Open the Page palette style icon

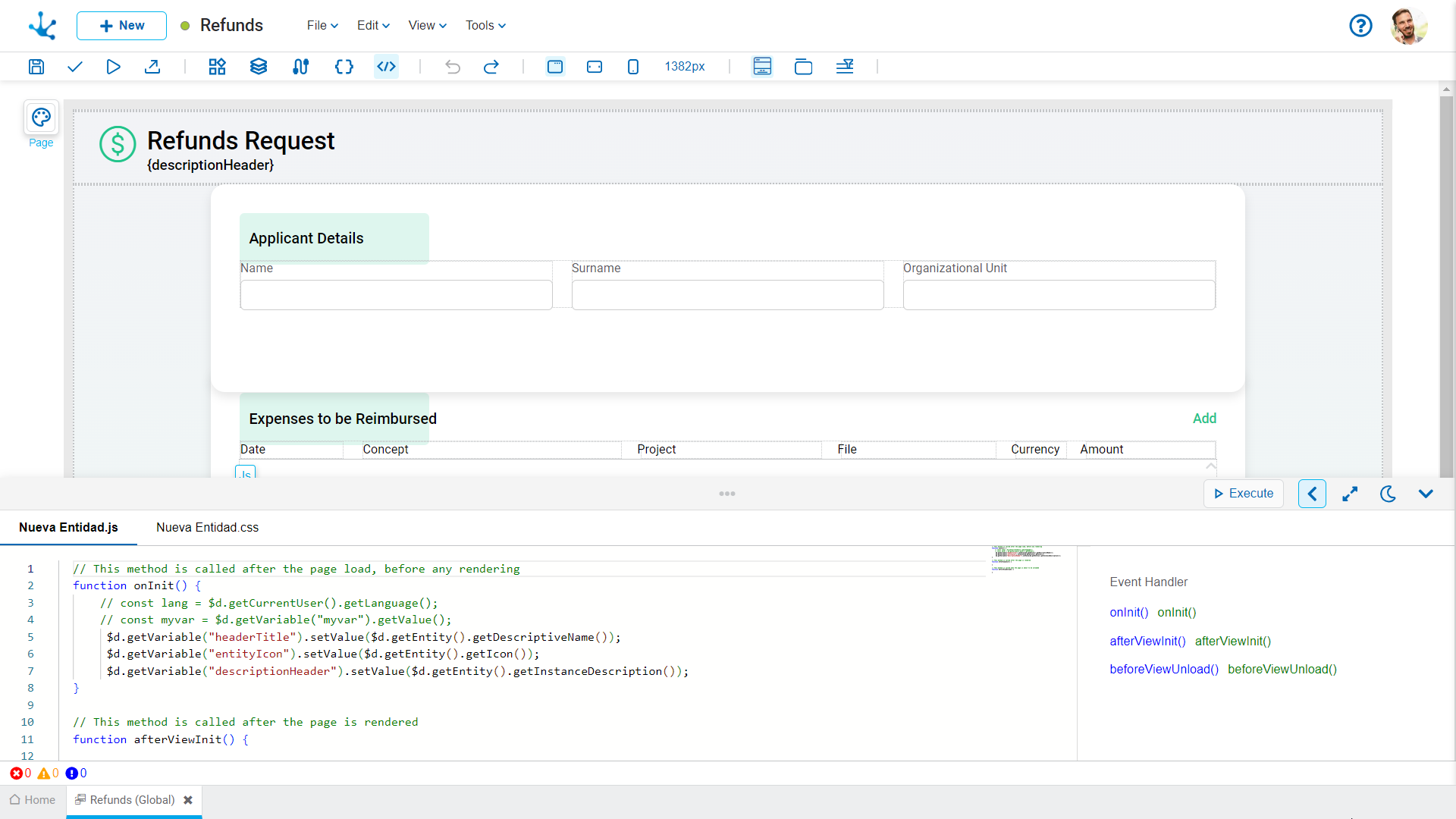point(41,118)
